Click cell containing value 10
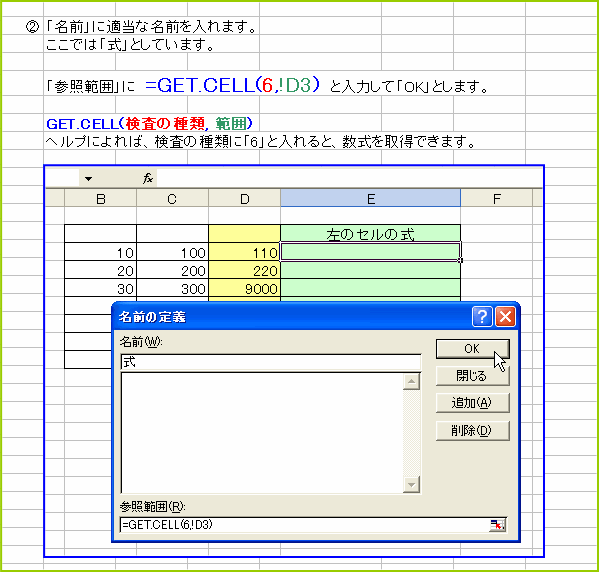Image resolution: width=599 pixels, height=572 pixels. click(x=100, y=252)
